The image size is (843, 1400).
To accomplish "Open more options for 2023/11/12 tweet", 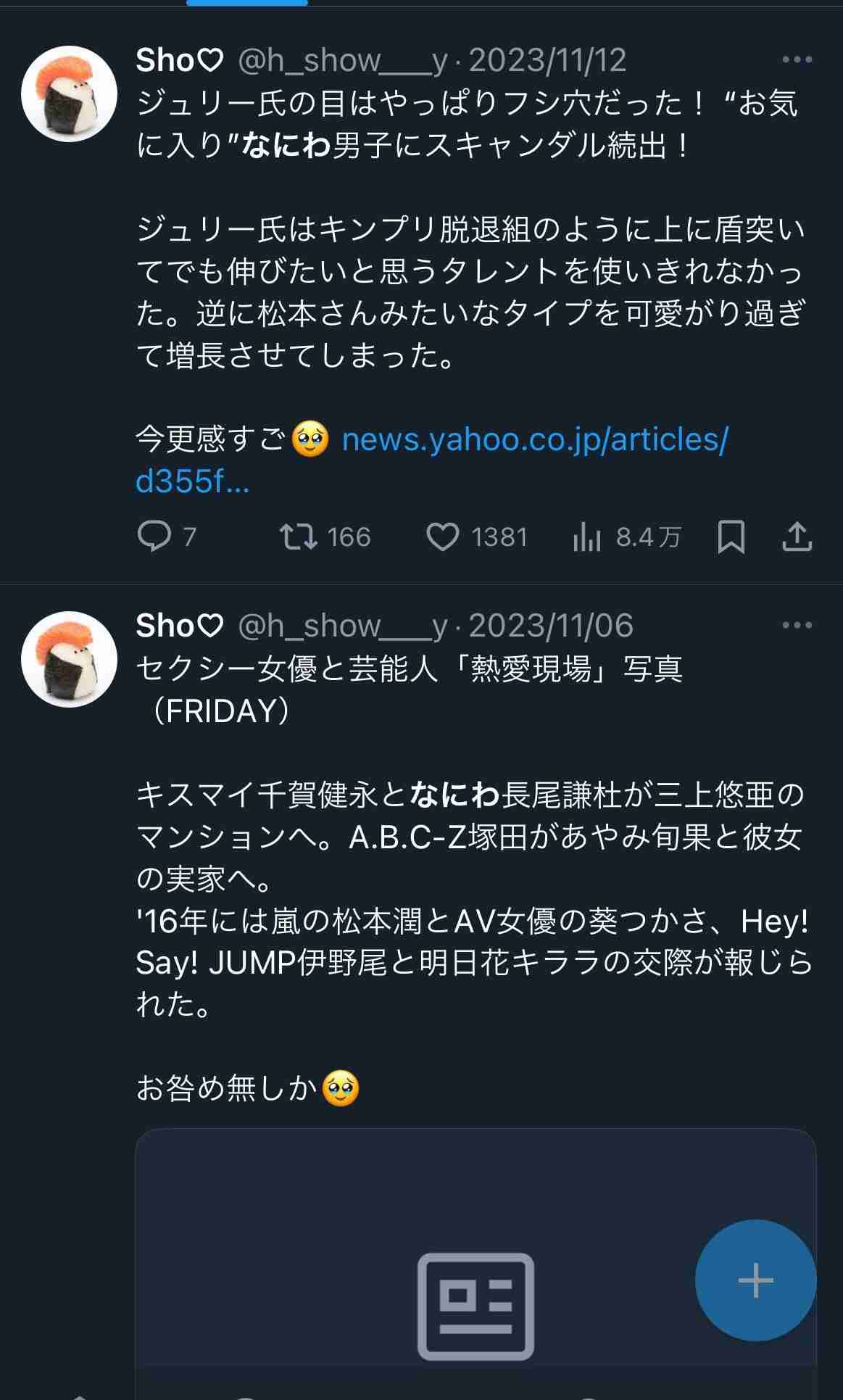I will click(797, 59).
